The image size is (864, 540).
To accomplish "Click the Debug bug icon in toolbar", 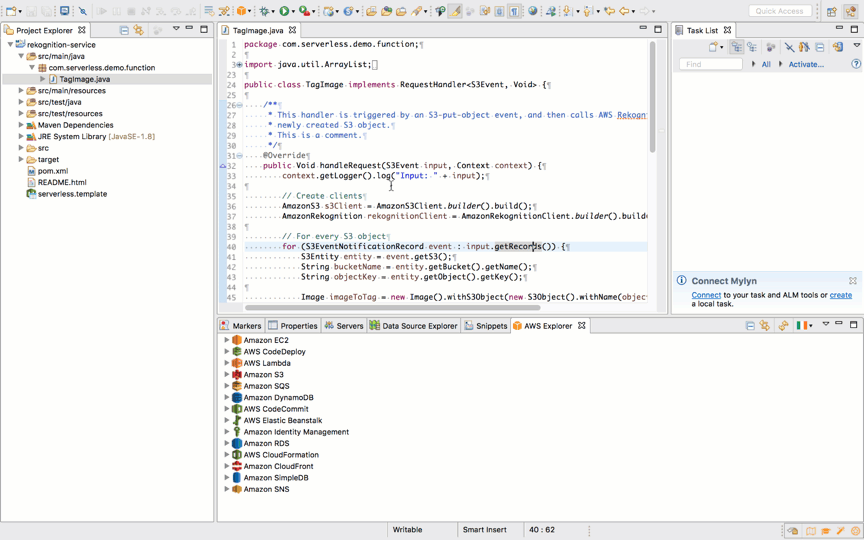I will coord(266,11).
